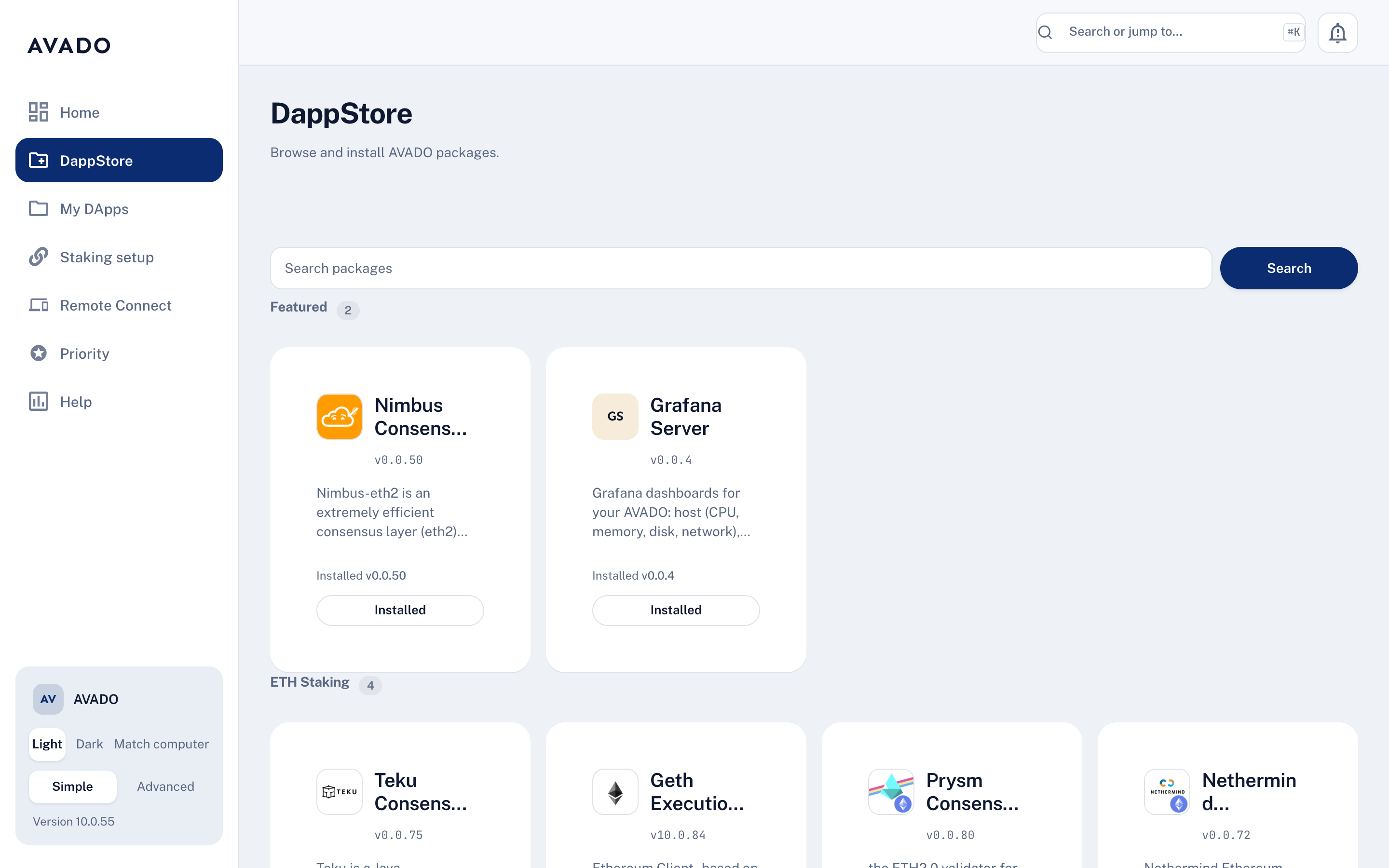Click Installed v0.0.50 status text

[x=361, y=575]
